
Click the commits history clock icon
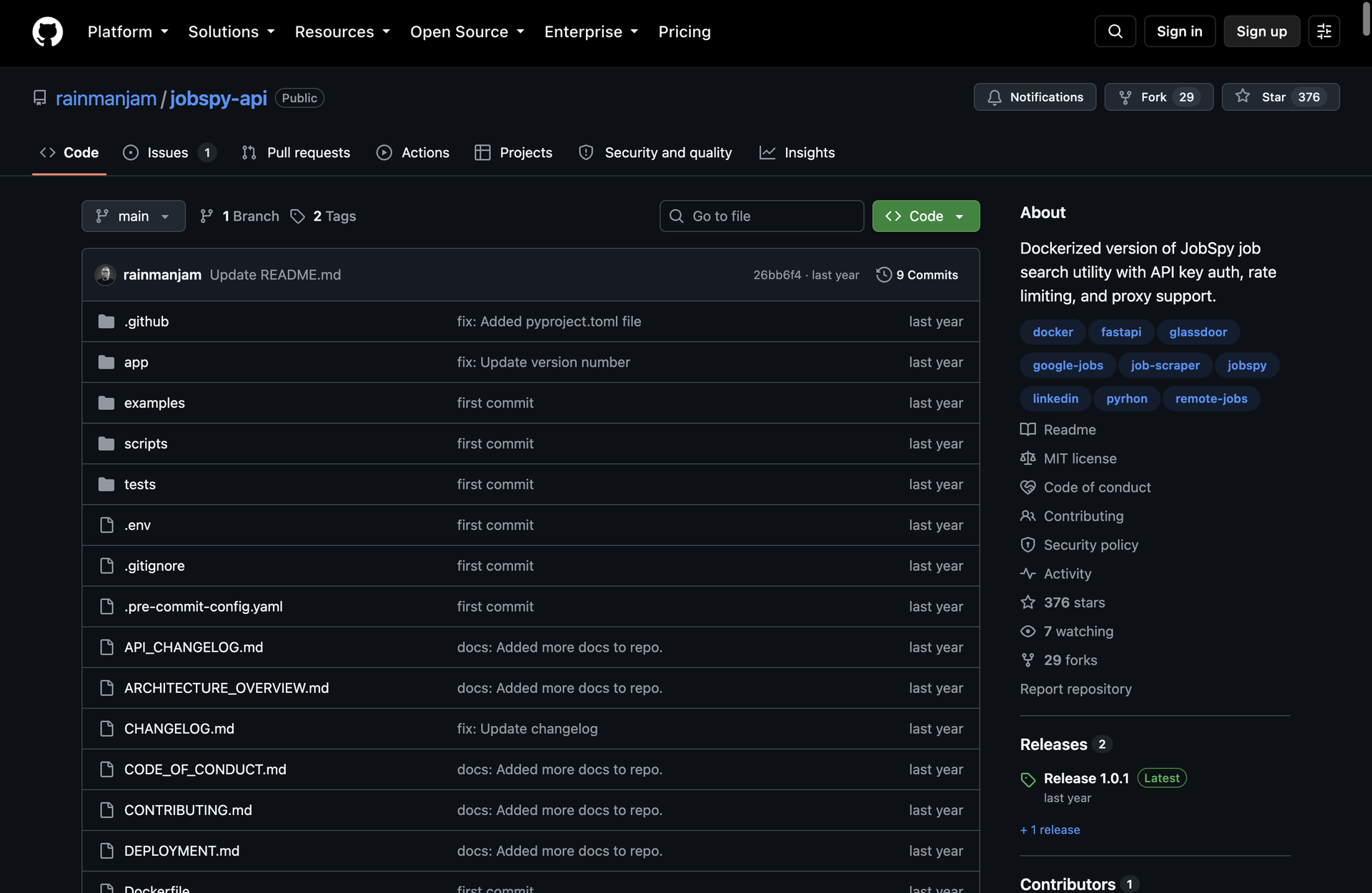883,274
